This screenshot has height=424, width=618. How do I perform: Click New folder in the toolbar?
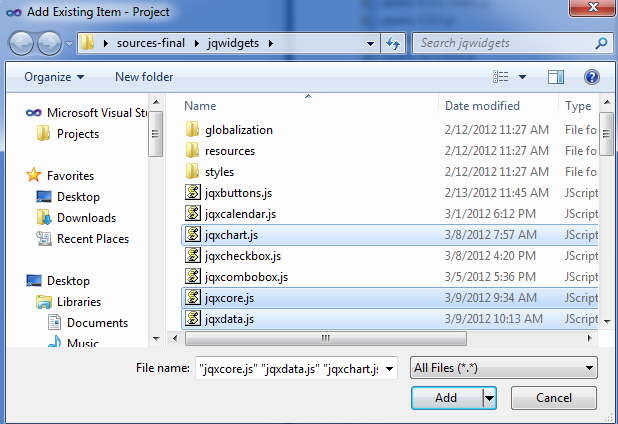(144, 77)
